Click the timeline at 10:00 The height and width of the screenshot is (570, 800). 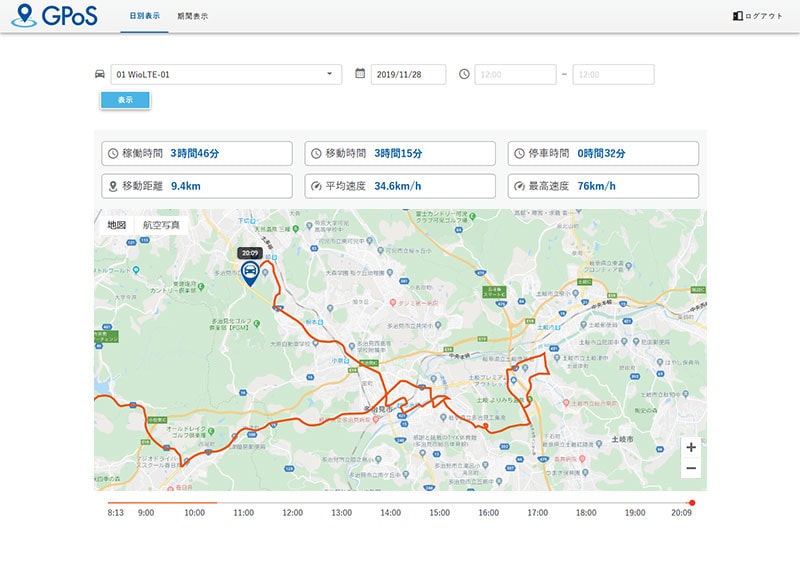click(194, 513)
